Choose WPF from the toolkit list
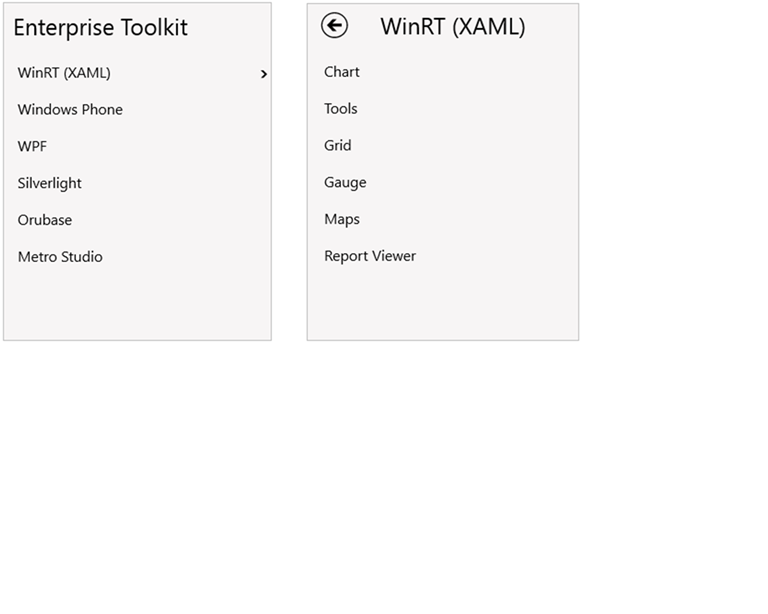The image size is (768, 614). click(32, 147)
